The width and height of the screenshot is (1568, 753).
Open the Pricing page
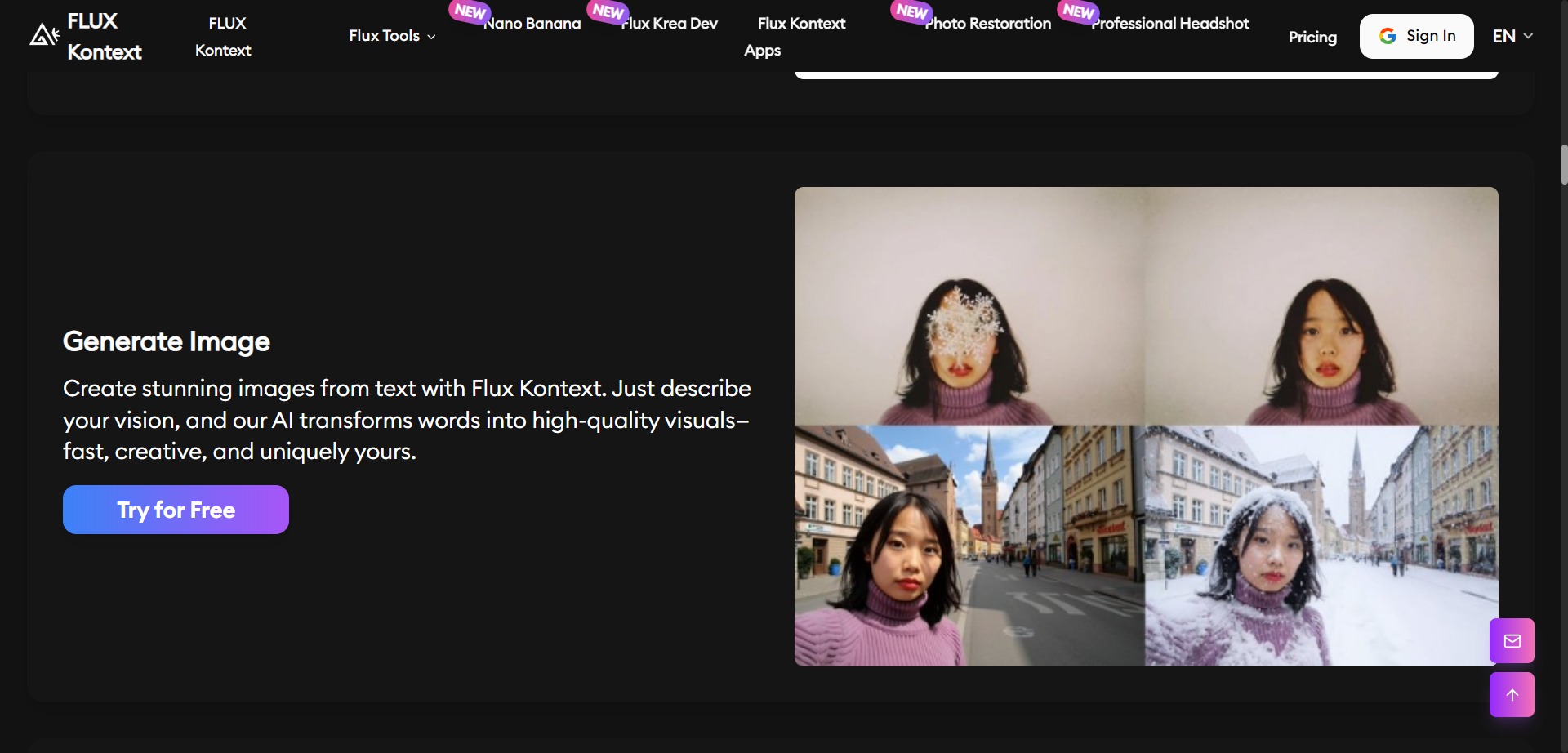point(1312,37)
